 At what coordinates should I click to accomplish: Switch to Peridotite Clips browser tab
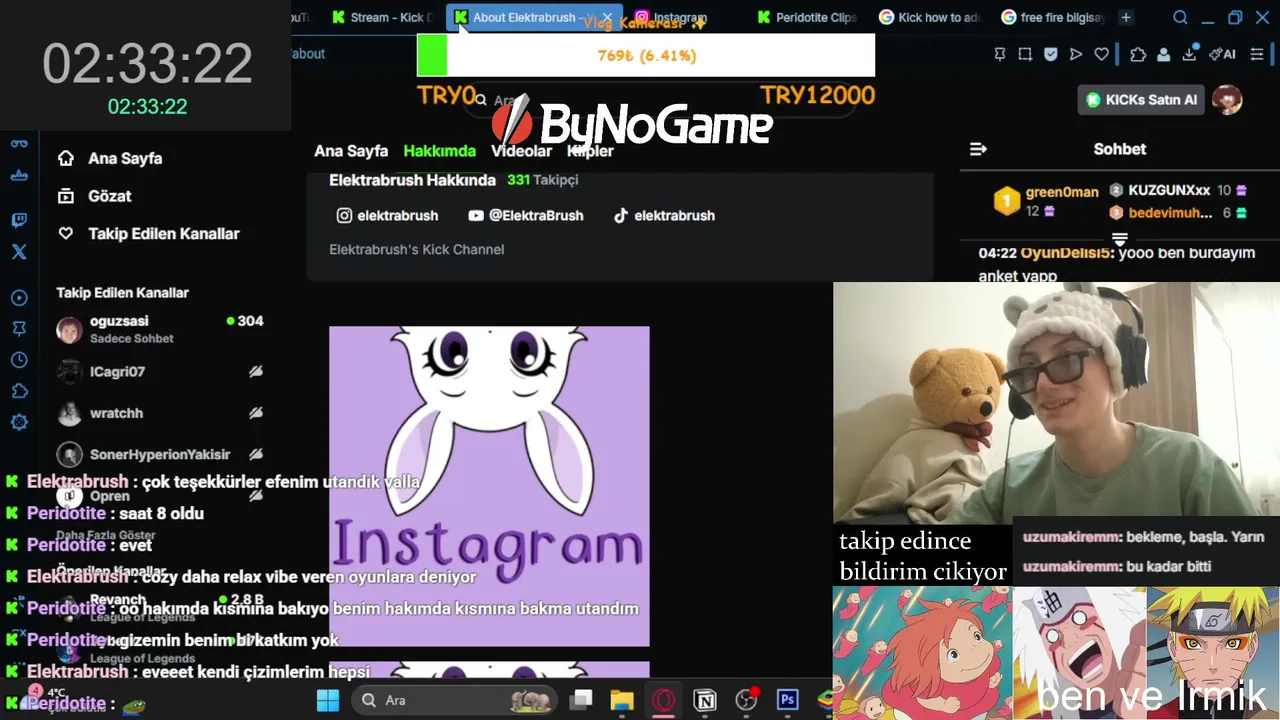pyautogui.click(x=808, y=17)
